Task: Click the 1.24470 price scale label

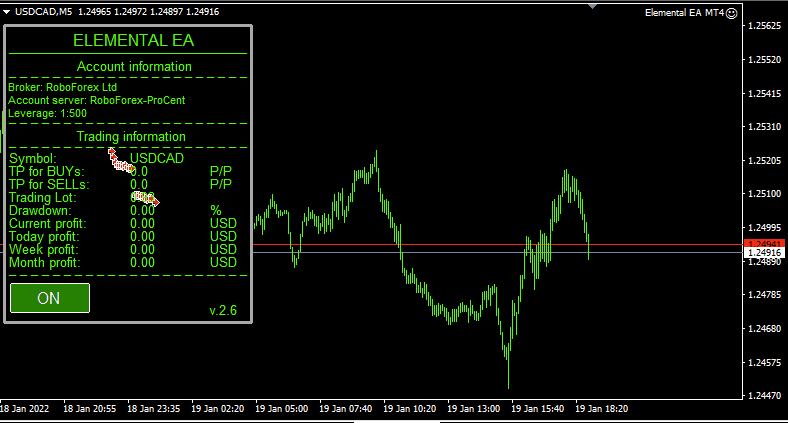Action: (x=764, y=396)
